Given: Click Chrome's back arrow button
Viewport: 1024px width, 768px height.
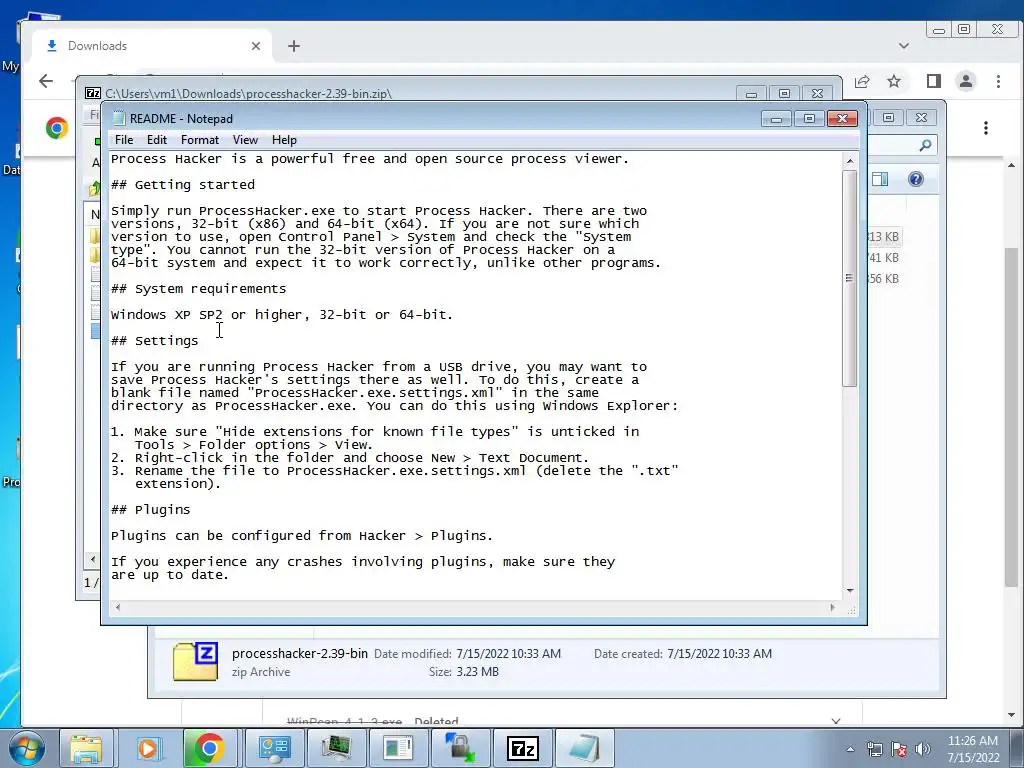Looking at the screenshot, I should [x=46, y=81].
